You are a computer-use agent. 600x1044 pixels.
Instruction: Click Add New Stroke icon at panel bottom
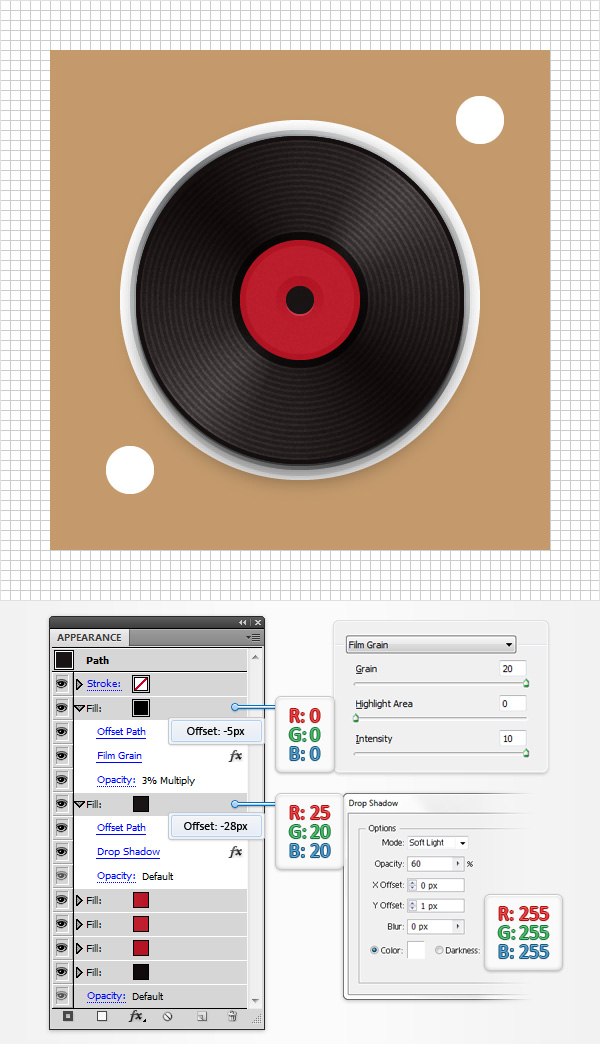tap(68, 1016)
